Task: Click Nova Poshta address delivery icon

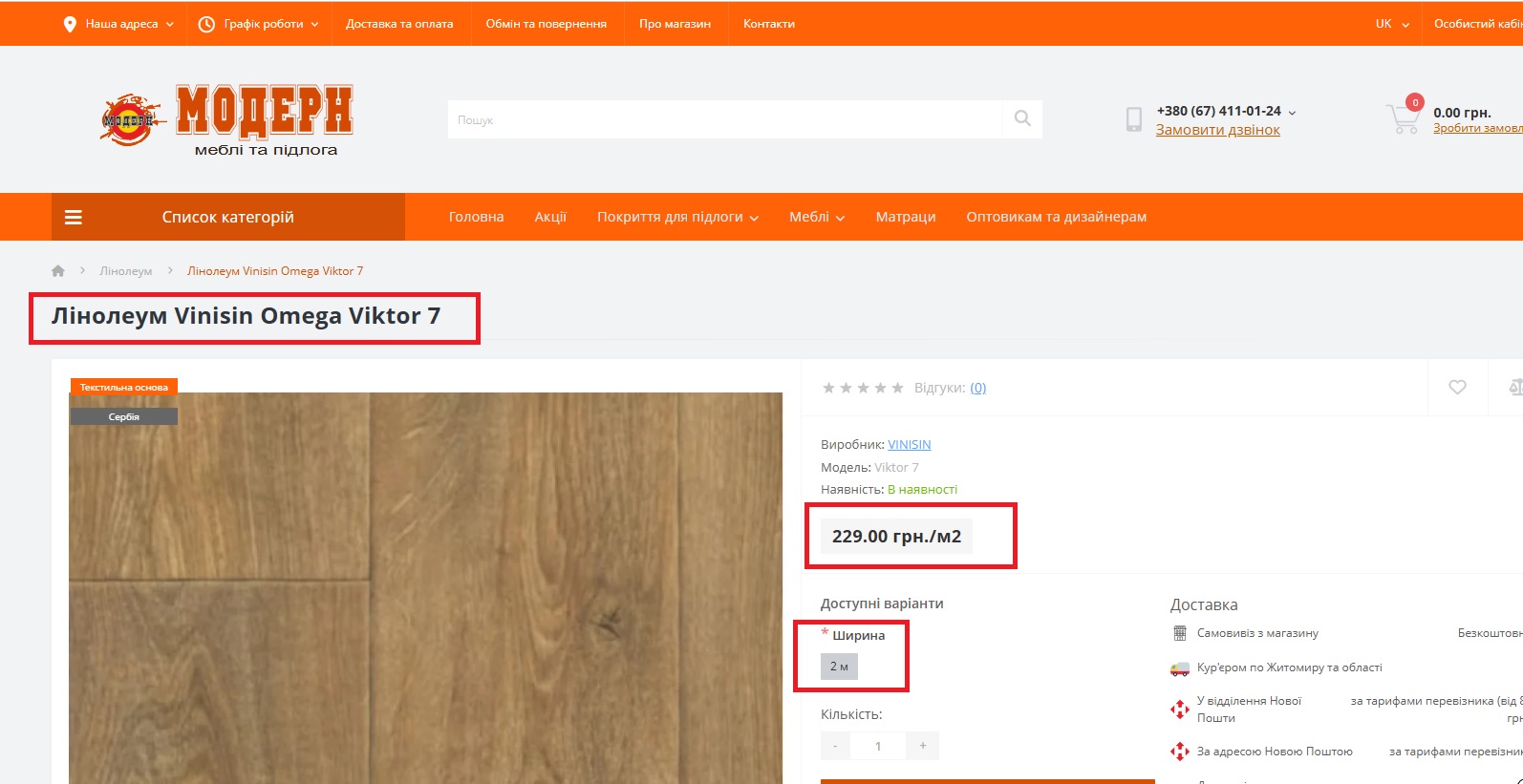Action: 1180,752
